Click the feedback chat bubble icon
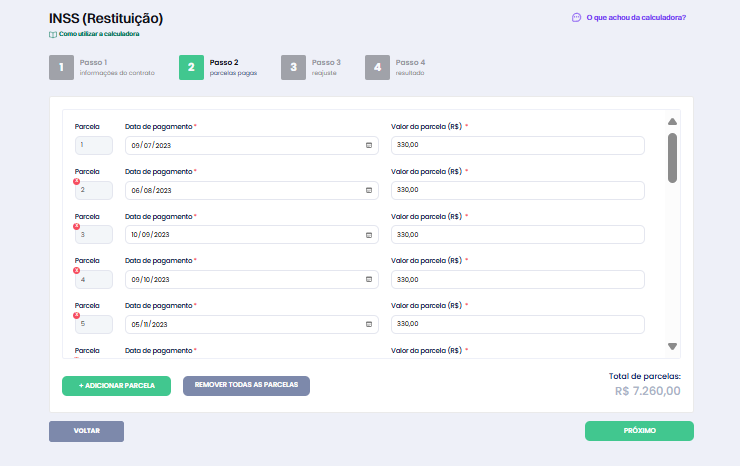Viewport: 740px width, 466px height. pyautogui.click(x=576, y=17)
